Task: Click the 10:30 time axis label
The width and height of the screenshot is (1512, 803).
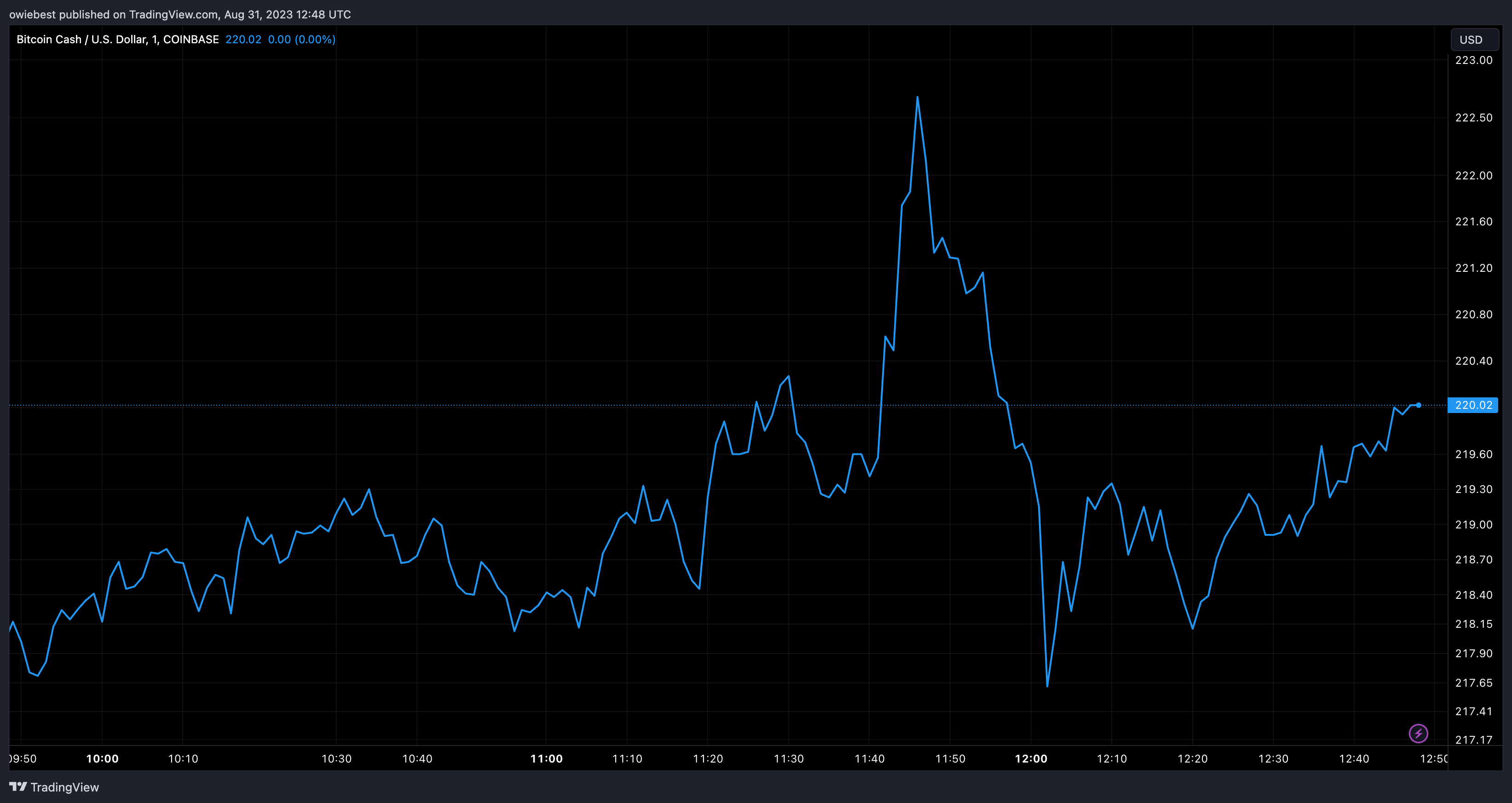Action: tap(336, 758)
